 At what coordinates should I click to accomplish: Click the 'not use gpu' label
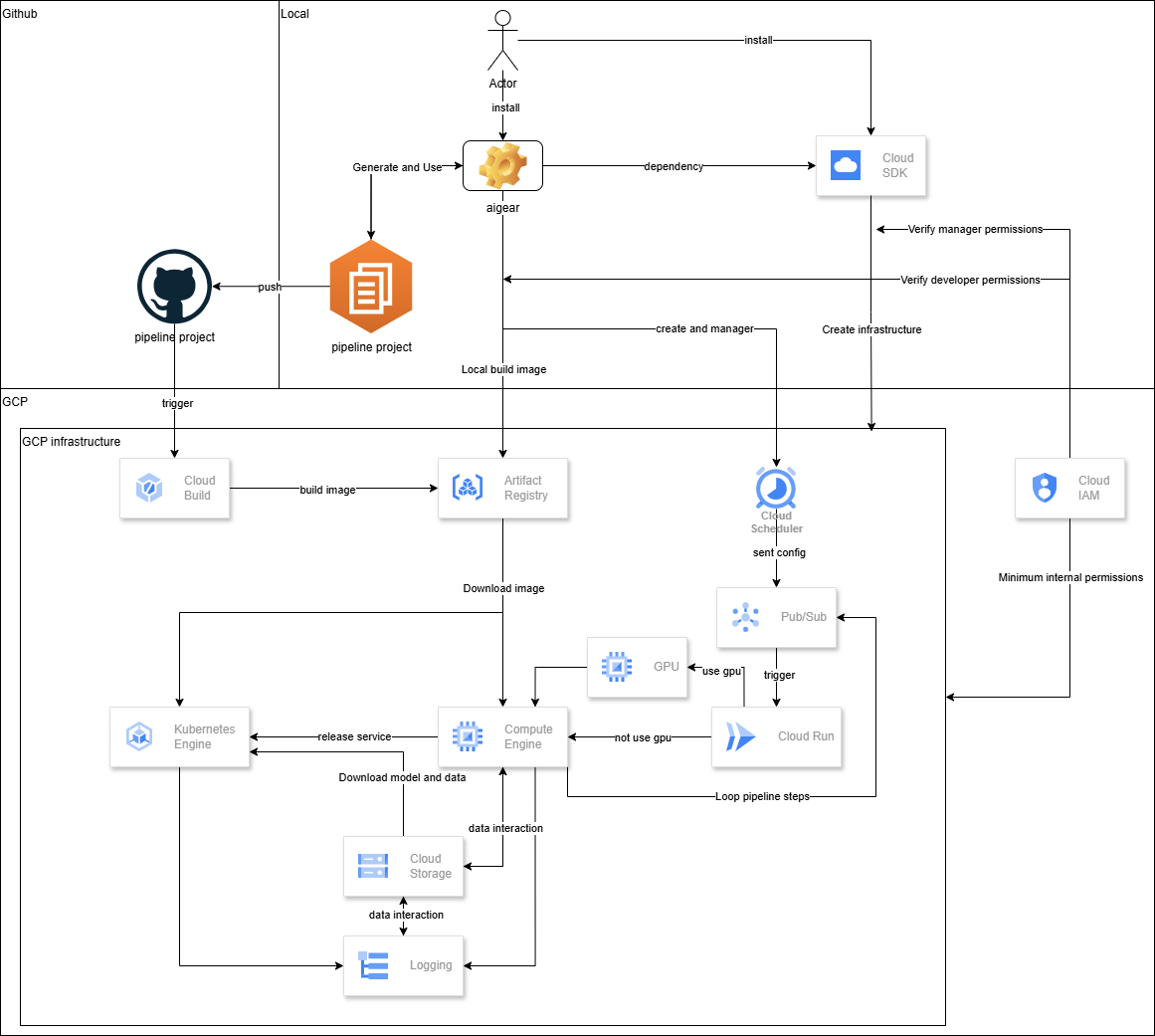point(643,737)
